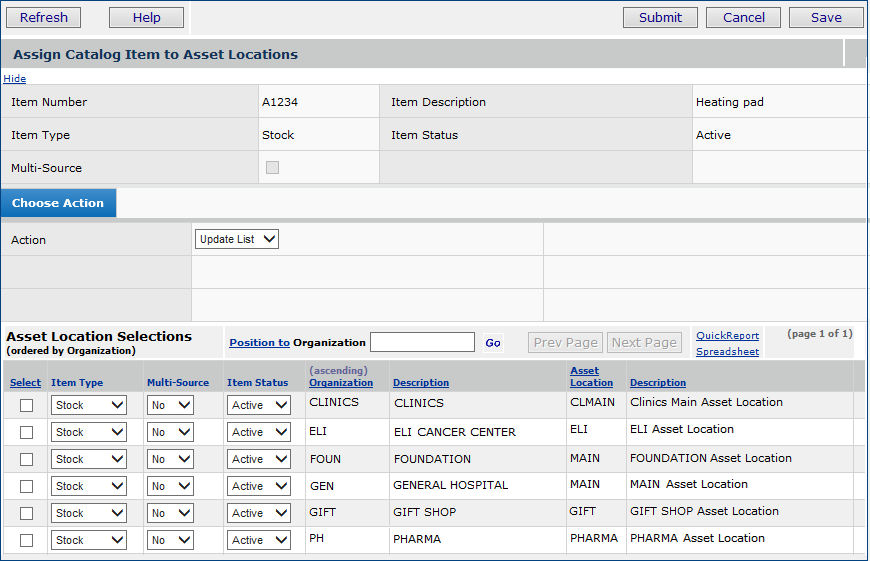Click the Position to Organization input field
The image size is (870, 561).
(x=422, y=342)
